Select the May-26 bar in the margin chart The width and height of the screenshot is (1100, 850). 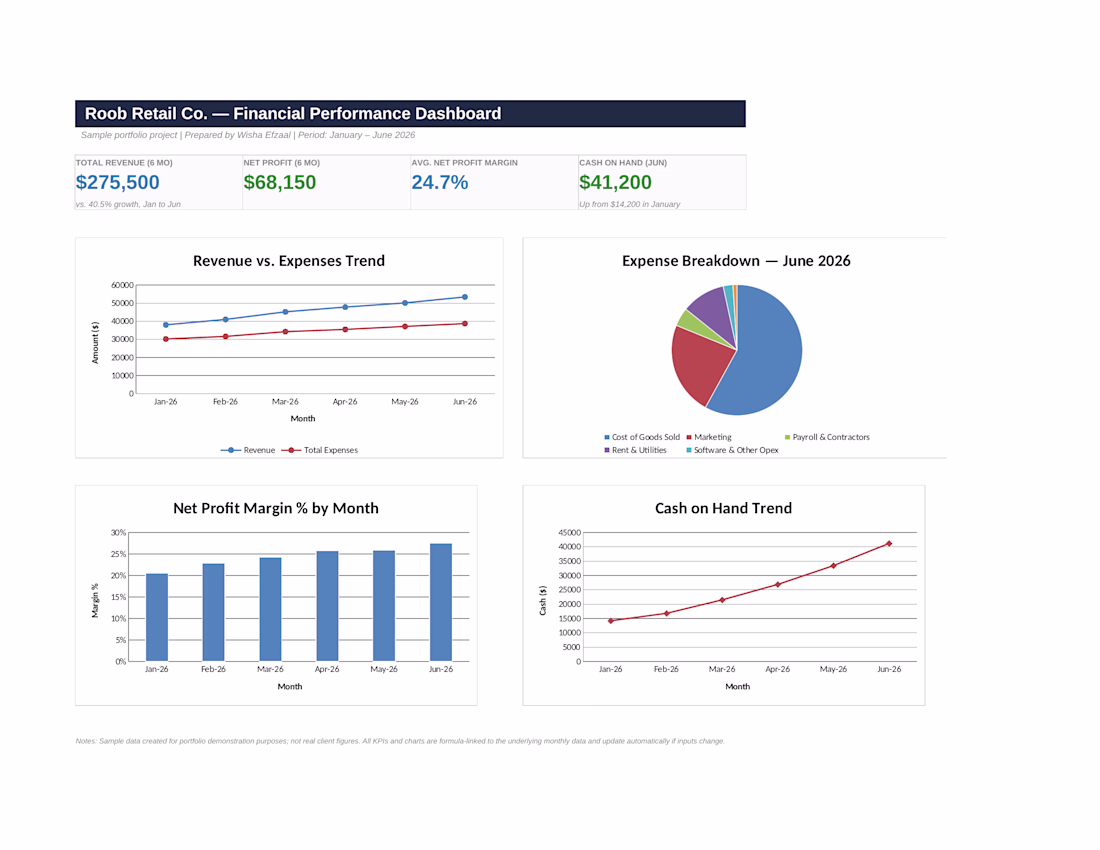click(384, 606)
